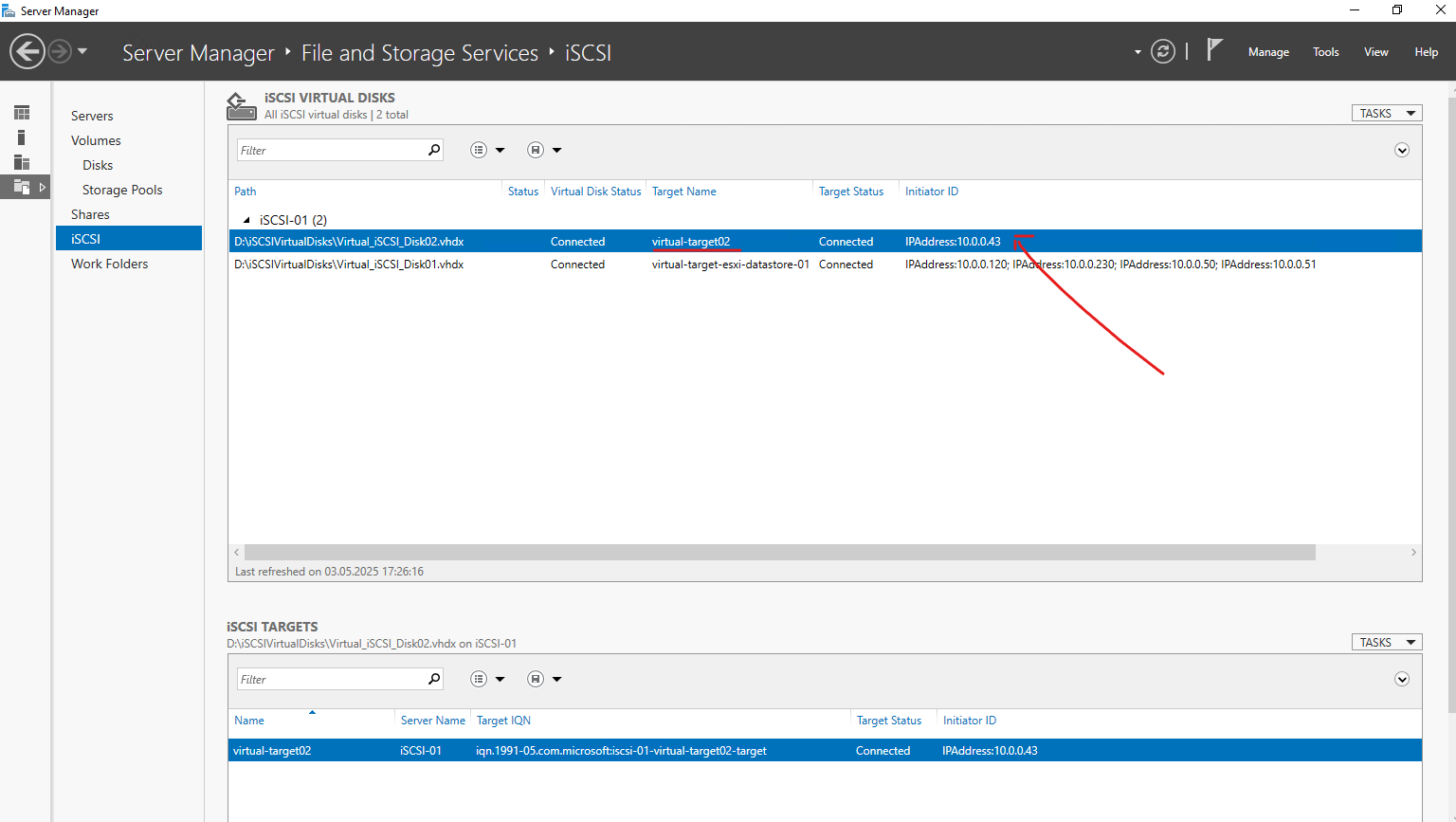This screenshot has width=1456, height=822.
Task: Sort by Target Status column in disks table
Action: pyautogui.click(x=850, y=192)
